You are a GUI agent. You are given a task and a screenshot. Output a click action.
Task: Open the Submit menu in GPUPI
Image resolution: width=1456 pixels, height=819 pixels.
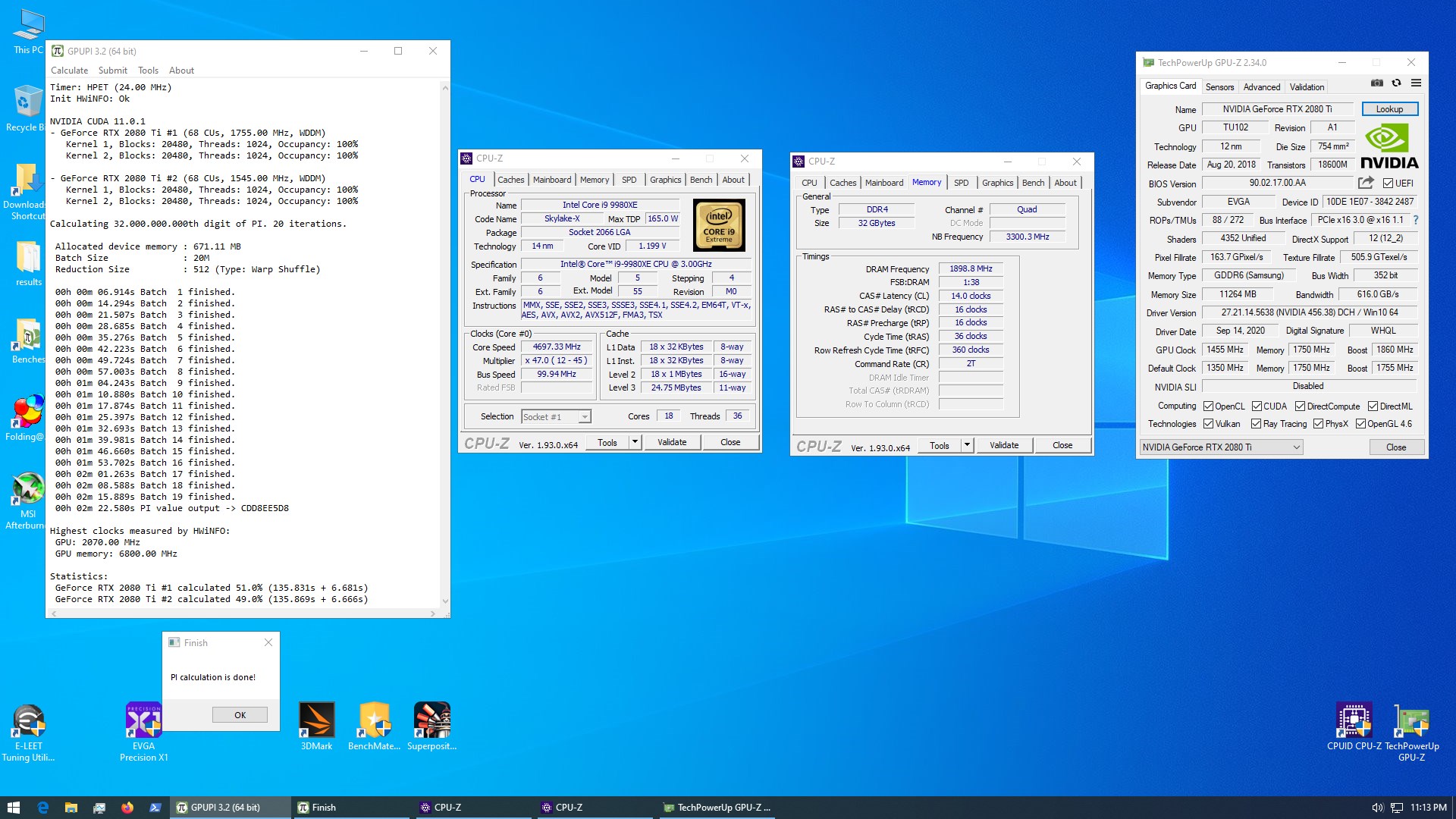click(x=112, y=71)
